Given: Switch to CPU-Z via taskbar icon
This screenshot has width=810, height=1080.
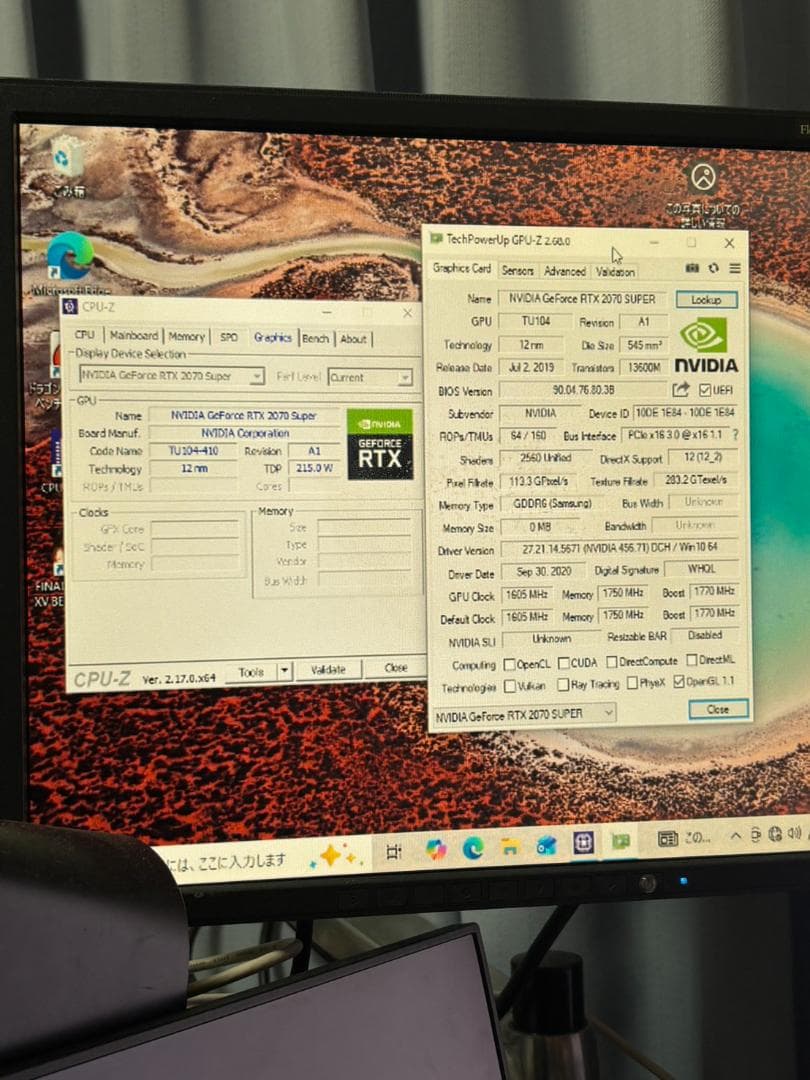Looking at the screenshot, I should tap(583, 843).
